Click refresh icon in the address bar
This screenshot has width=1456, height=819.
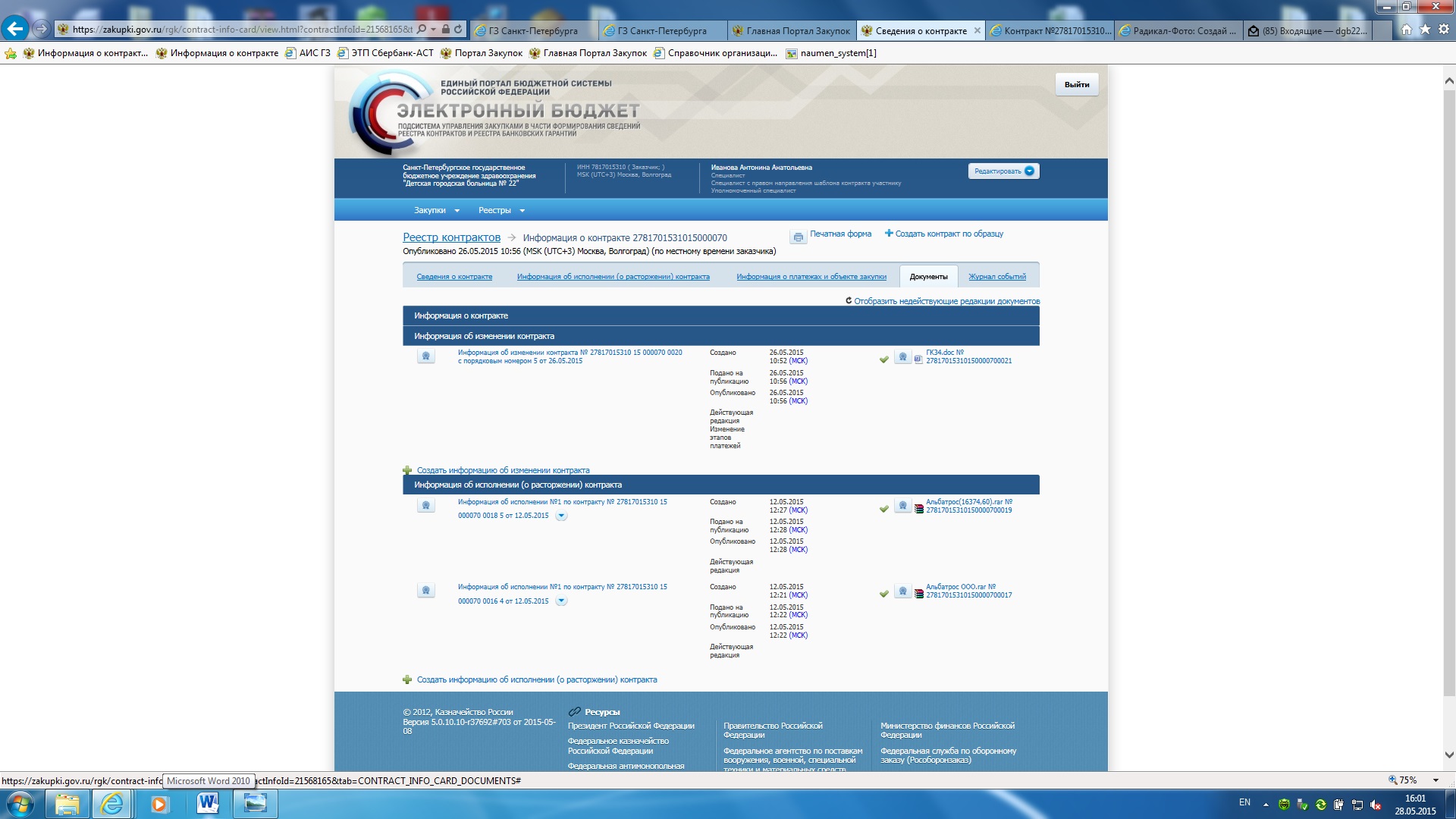tap(458, 30)
